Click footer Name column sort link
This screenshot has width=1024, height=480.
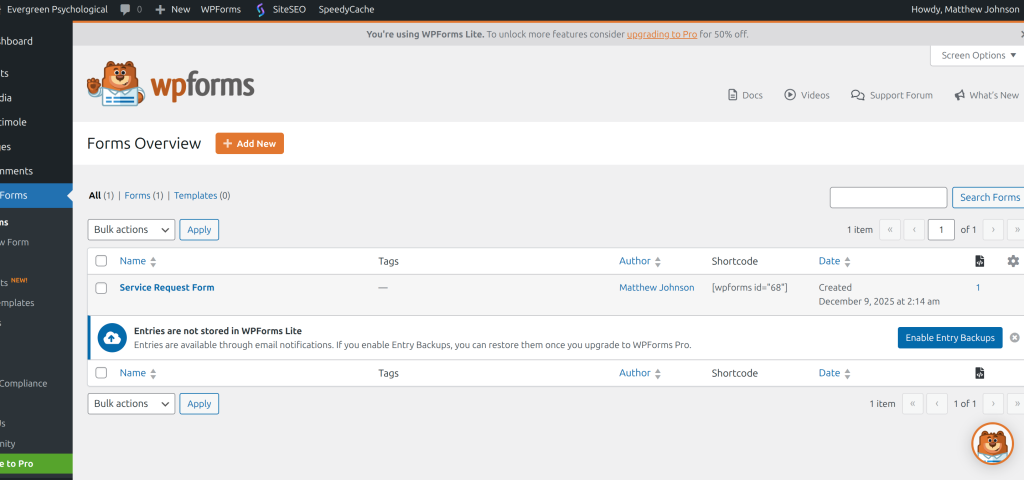click(133, 373)
